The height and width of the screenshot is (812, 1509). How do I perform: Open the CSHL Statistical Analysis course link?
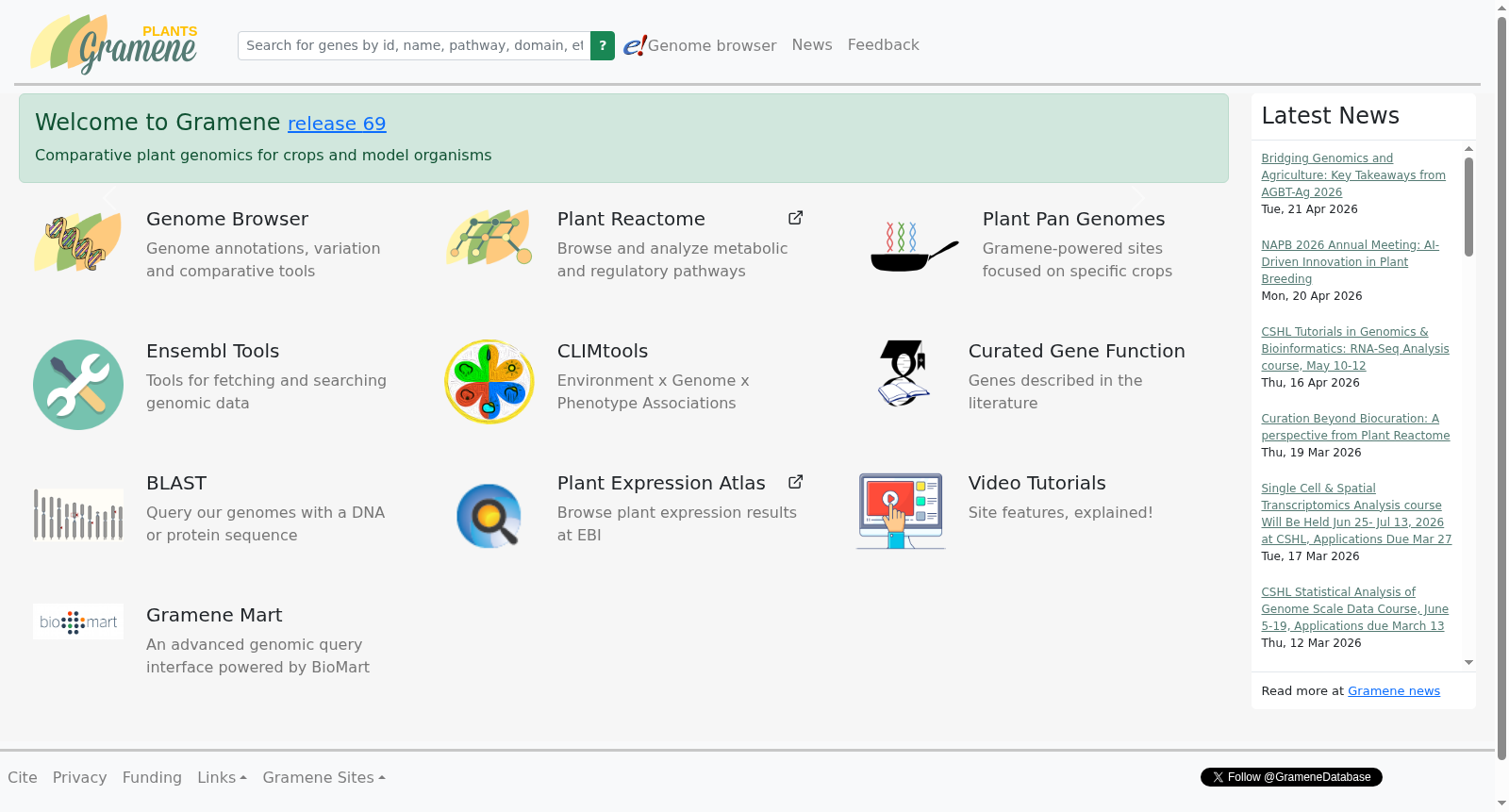point(1354,609)
